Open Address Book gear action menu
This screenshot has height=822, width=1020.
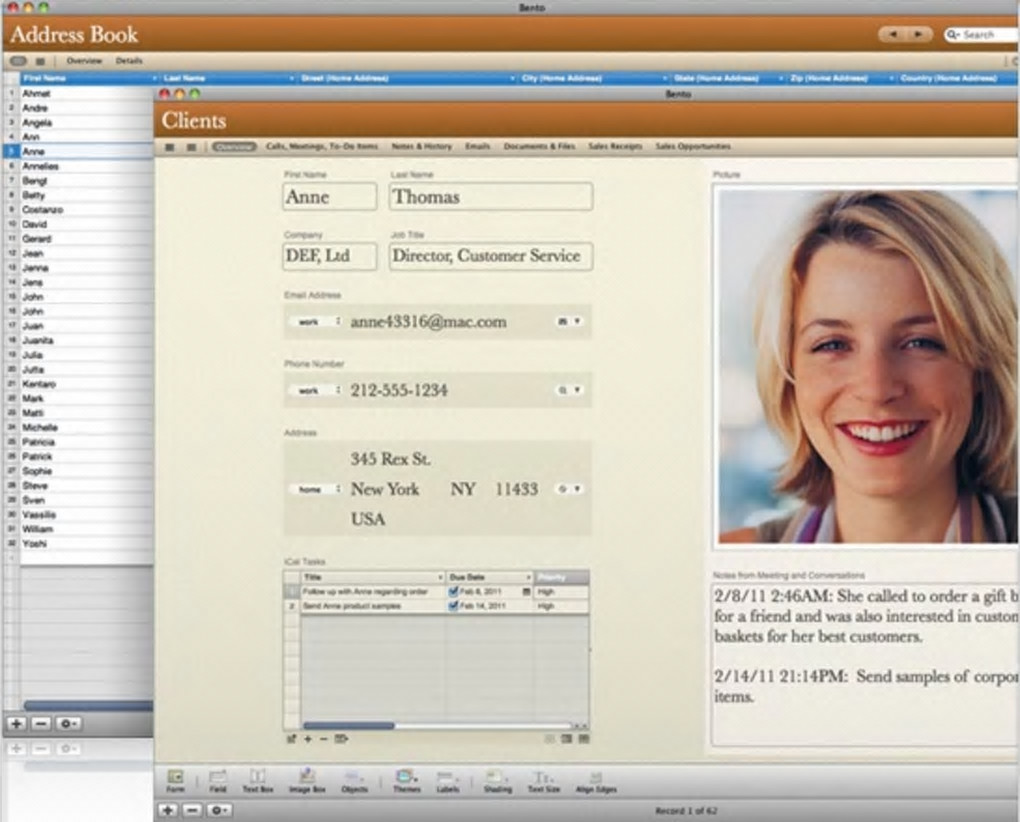click(x=68, y=723)
